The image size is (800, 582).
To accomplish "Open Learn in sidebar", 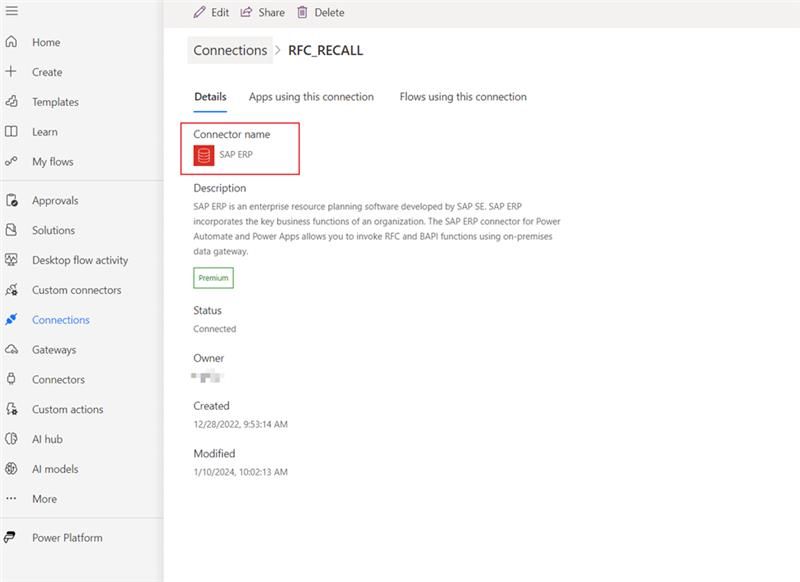I will (45, 132).
